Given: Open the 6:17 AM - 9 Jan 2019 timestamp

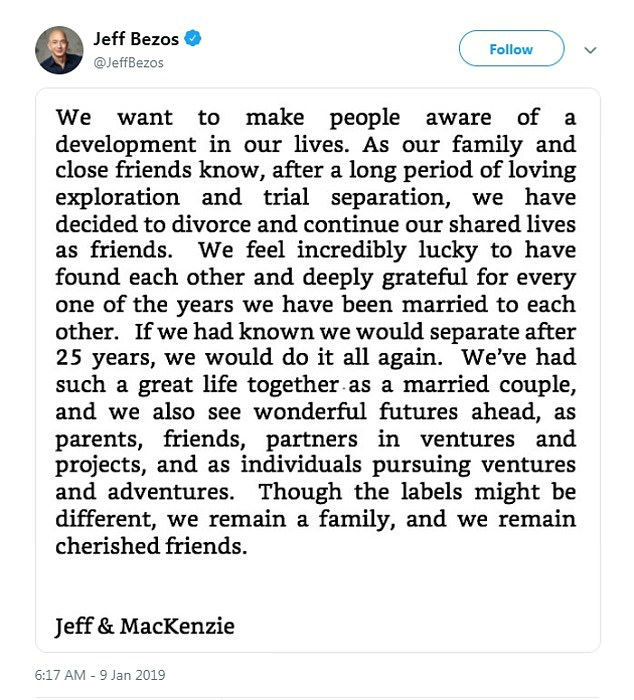Looking at the screenshot, I should [x=100, y=674].
